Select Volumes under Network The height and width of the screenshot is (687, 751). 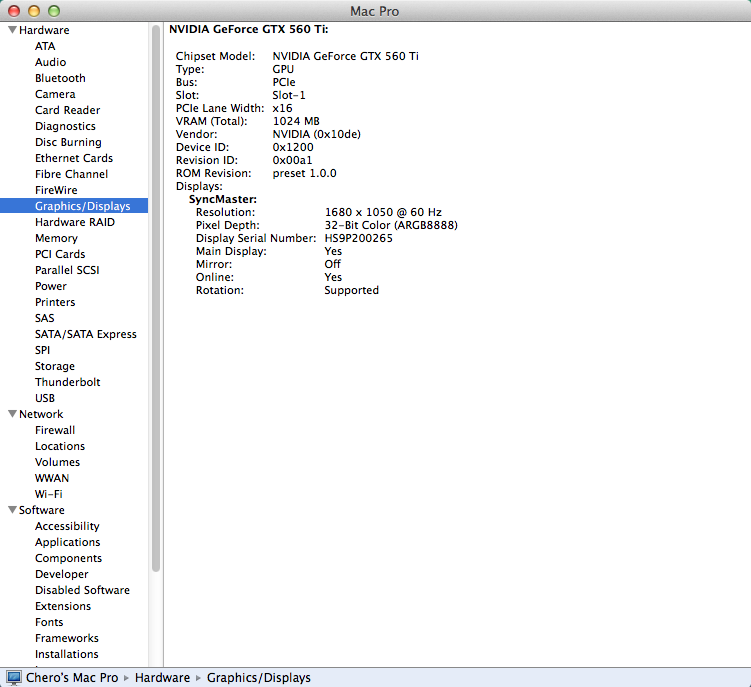point(57,462)
